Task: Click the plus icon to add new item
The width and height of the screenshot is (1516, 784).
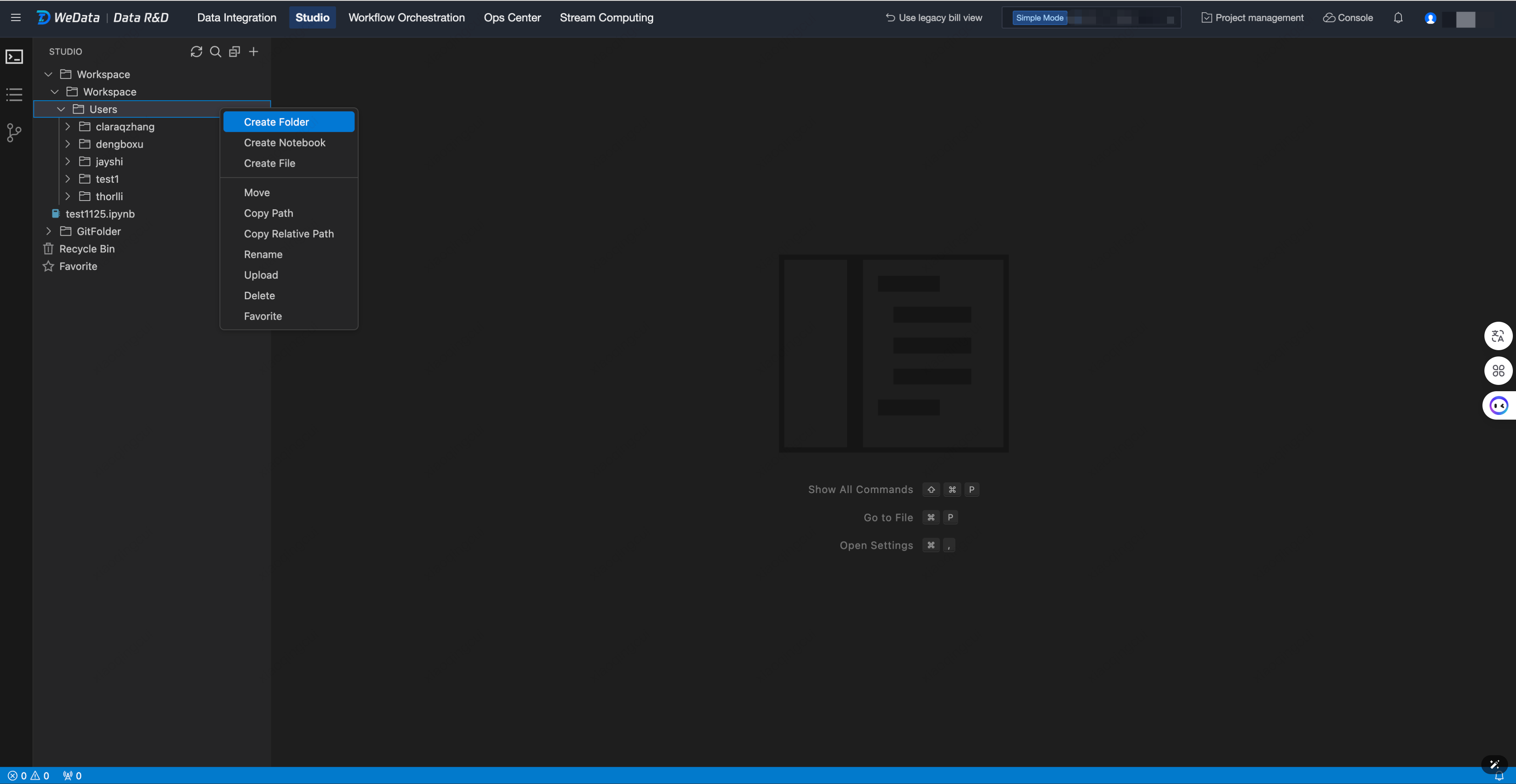Action: pos(253,52)
